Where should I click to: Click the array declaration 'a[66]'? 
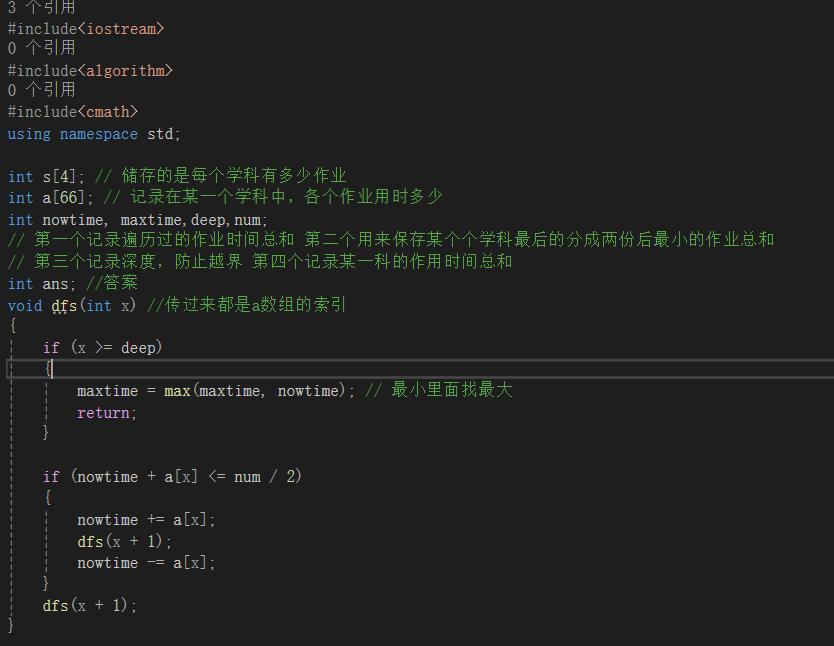[x=64, y=197]
